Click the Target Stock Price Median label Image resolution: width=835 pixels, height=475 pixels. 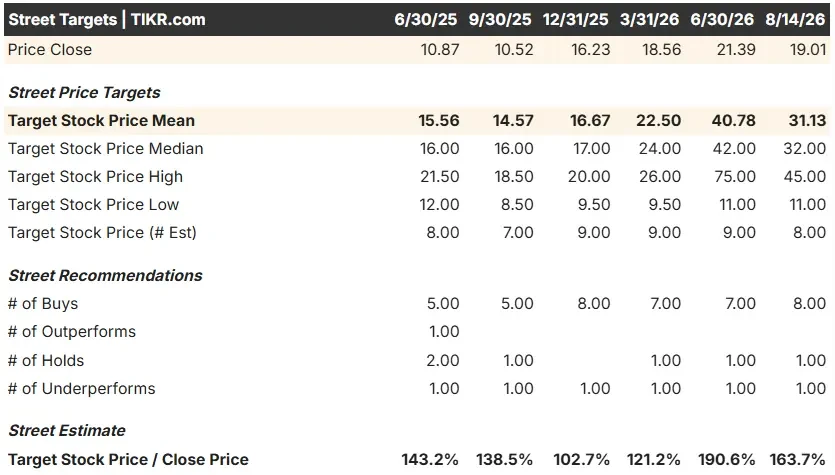tap(105, 149)
